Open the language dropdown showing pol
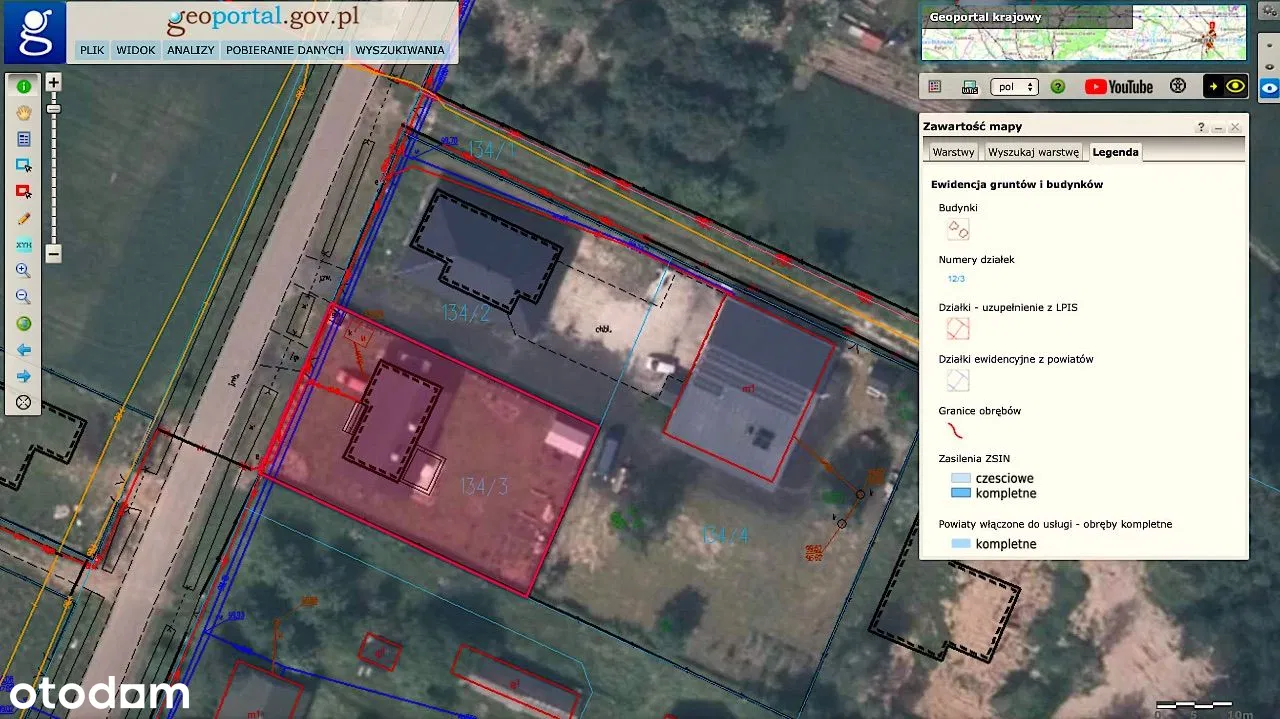 tap(1014, 87)
